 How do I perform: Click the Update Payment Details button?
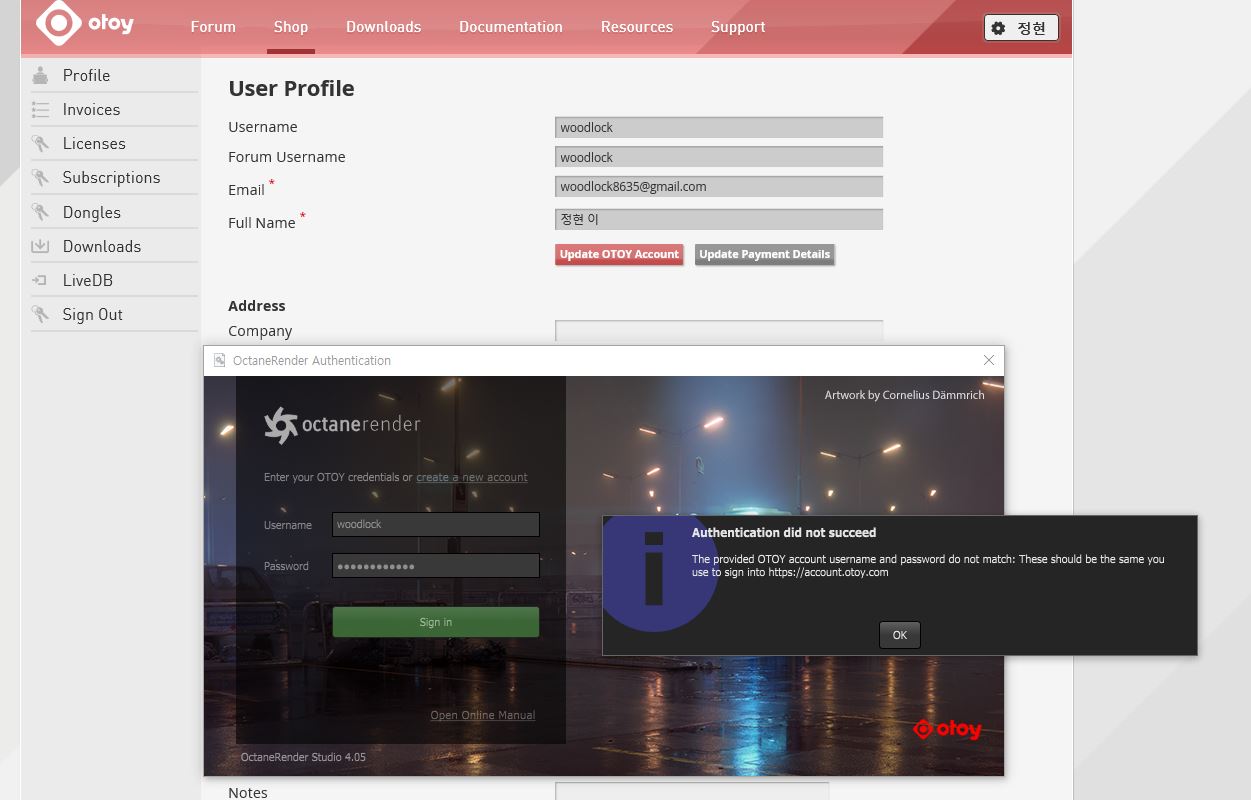click(x=765, y=255)
